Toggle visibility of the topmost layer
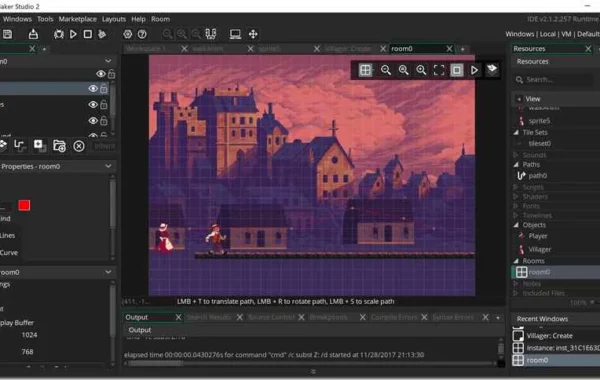 101,73
